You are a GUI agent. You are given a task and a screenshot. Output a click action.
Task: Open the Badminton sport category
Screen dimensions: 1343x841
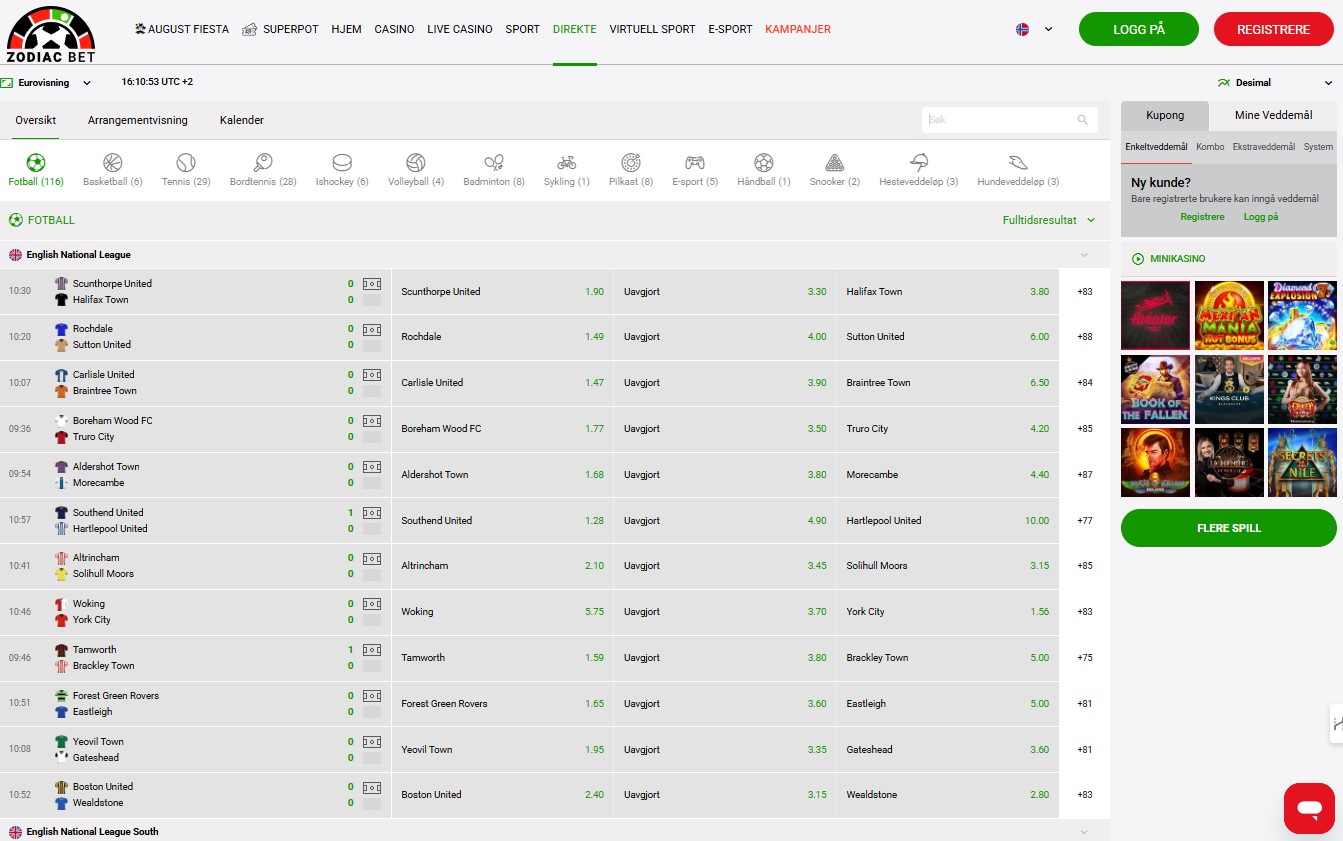tap(493, 163)
